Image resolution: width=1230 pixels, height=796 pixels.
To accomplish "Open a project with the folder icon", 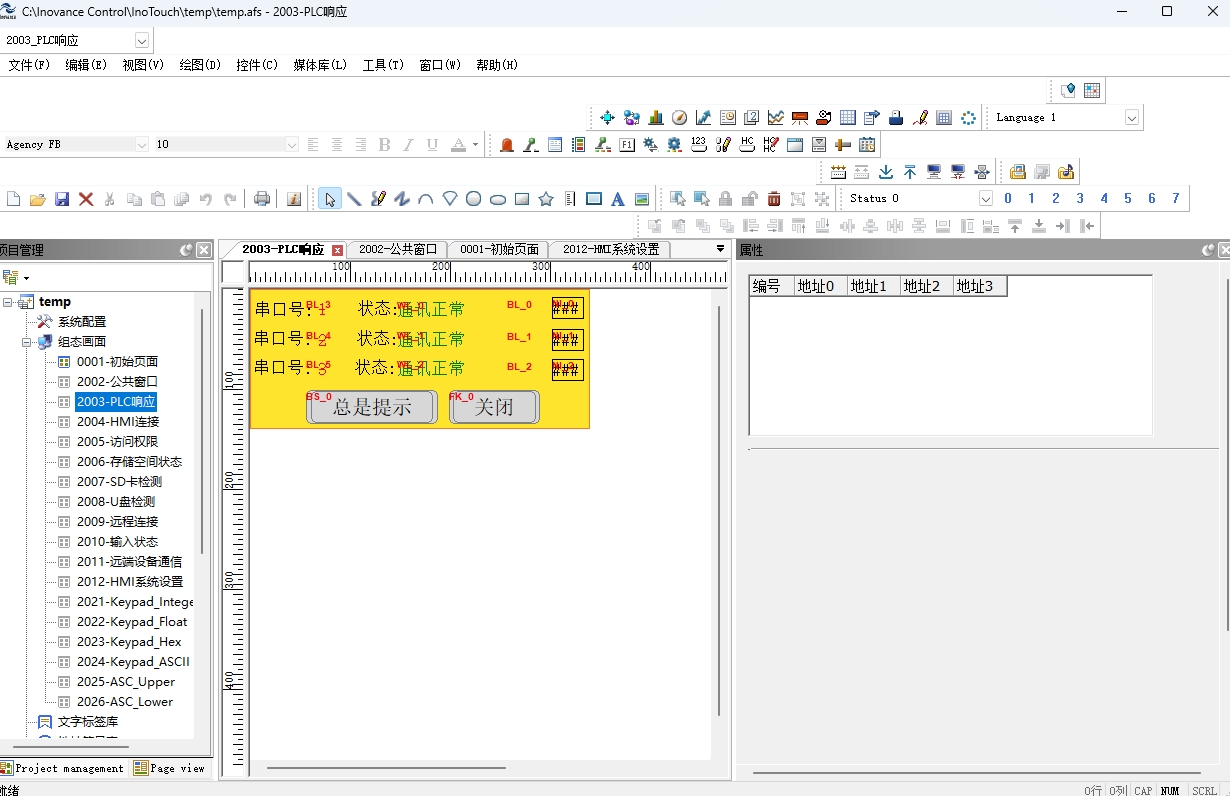I will click(x=38, y=199).
